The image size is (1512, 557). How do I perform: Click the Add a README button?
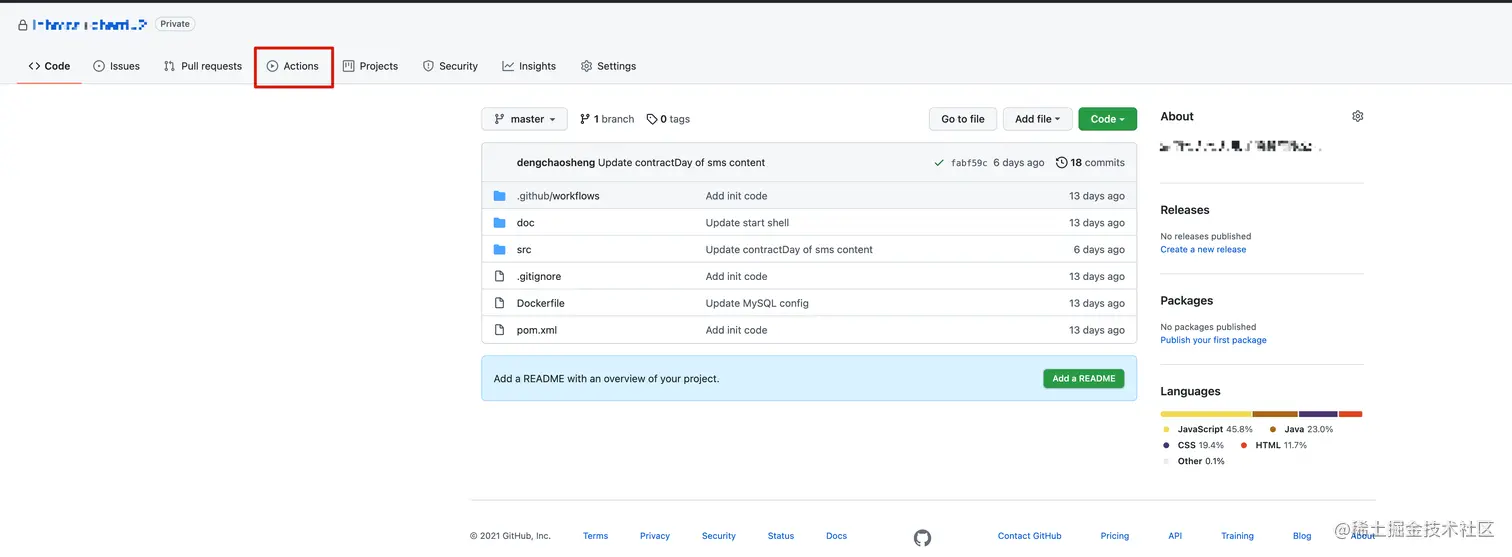[1084, 379]
